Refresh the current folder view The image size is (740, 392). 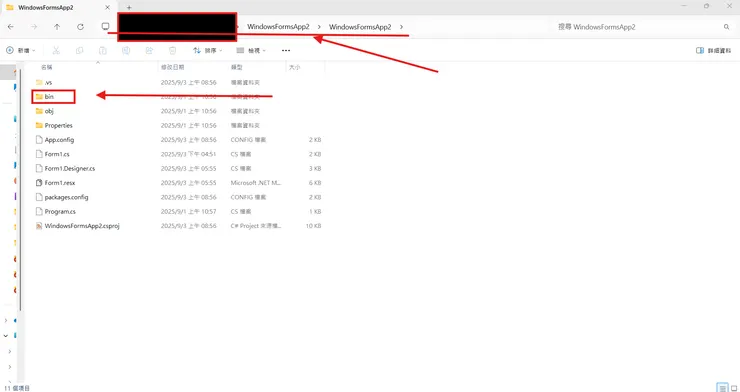pyautogui.click(x=80, y=27)
